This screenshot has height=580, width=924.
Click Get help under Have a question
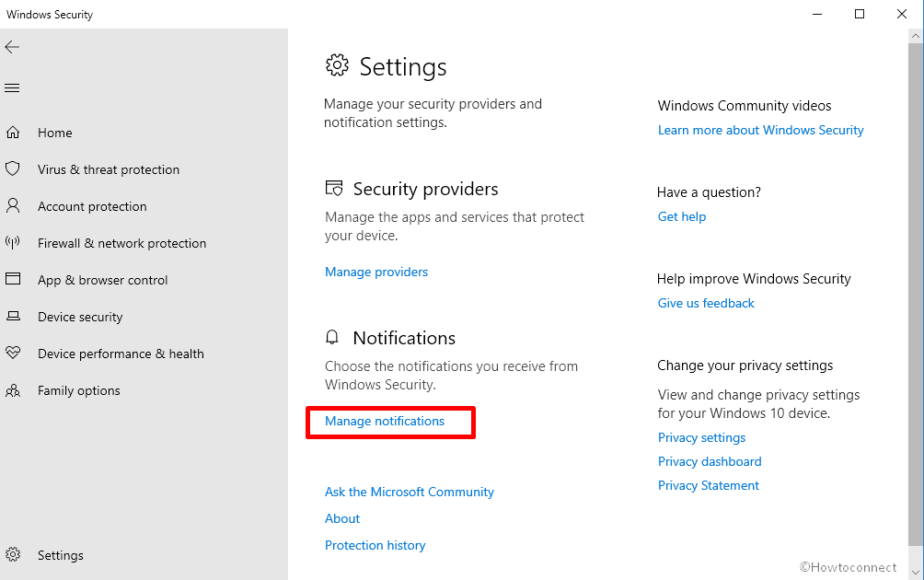(x=681, y=216)
